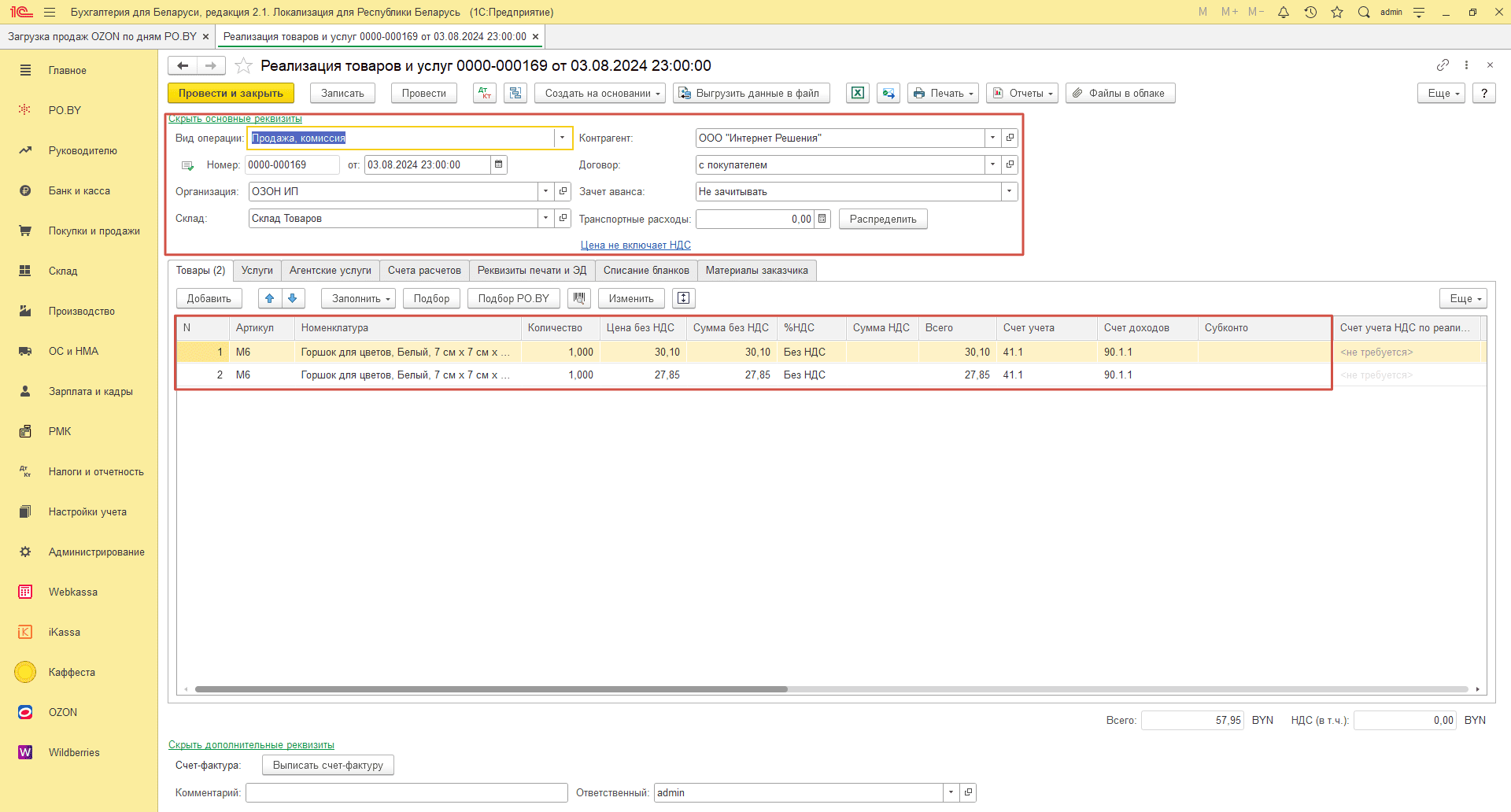The width and height of the screenshot is (1511, 812).
Task: Click the Записать button
Action: [342, 93]
